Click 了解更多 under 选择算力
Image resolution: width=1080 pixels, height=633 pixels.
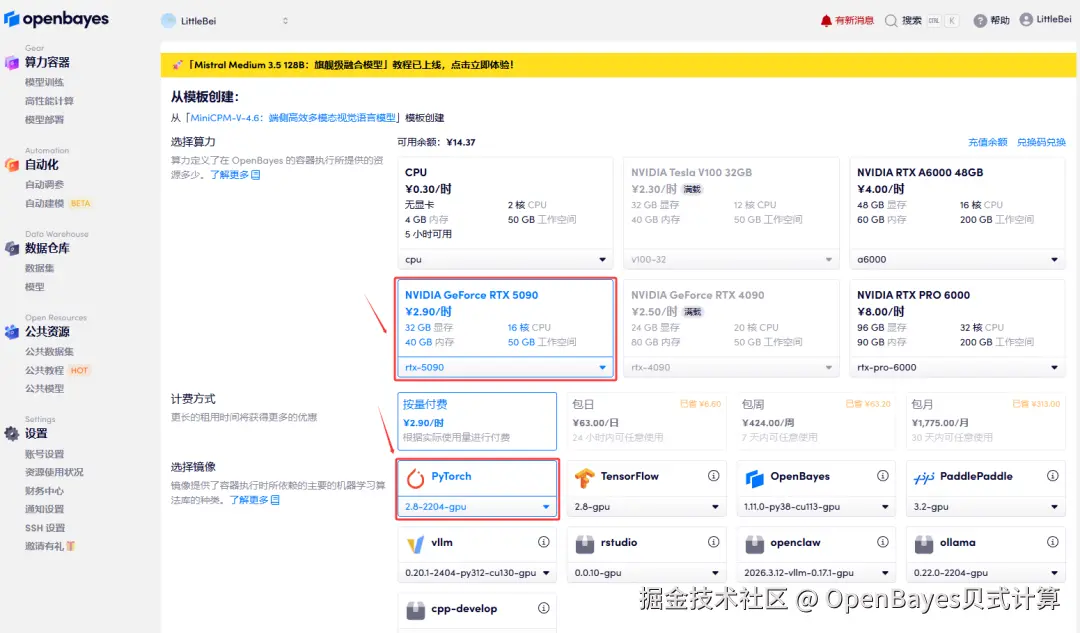click(235, 175)
